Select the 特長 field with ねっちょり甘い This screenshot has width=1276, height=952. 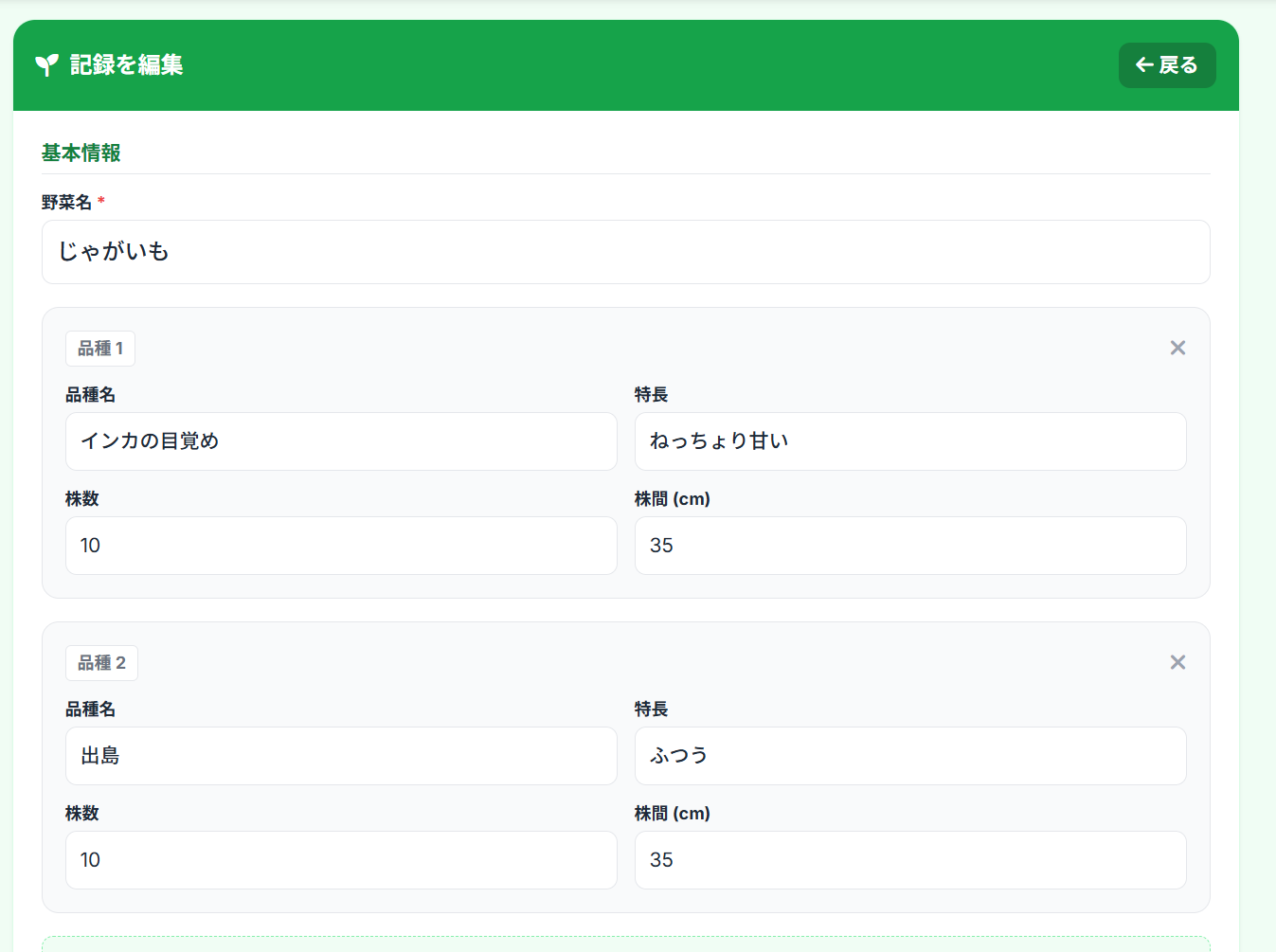(910, 441)
